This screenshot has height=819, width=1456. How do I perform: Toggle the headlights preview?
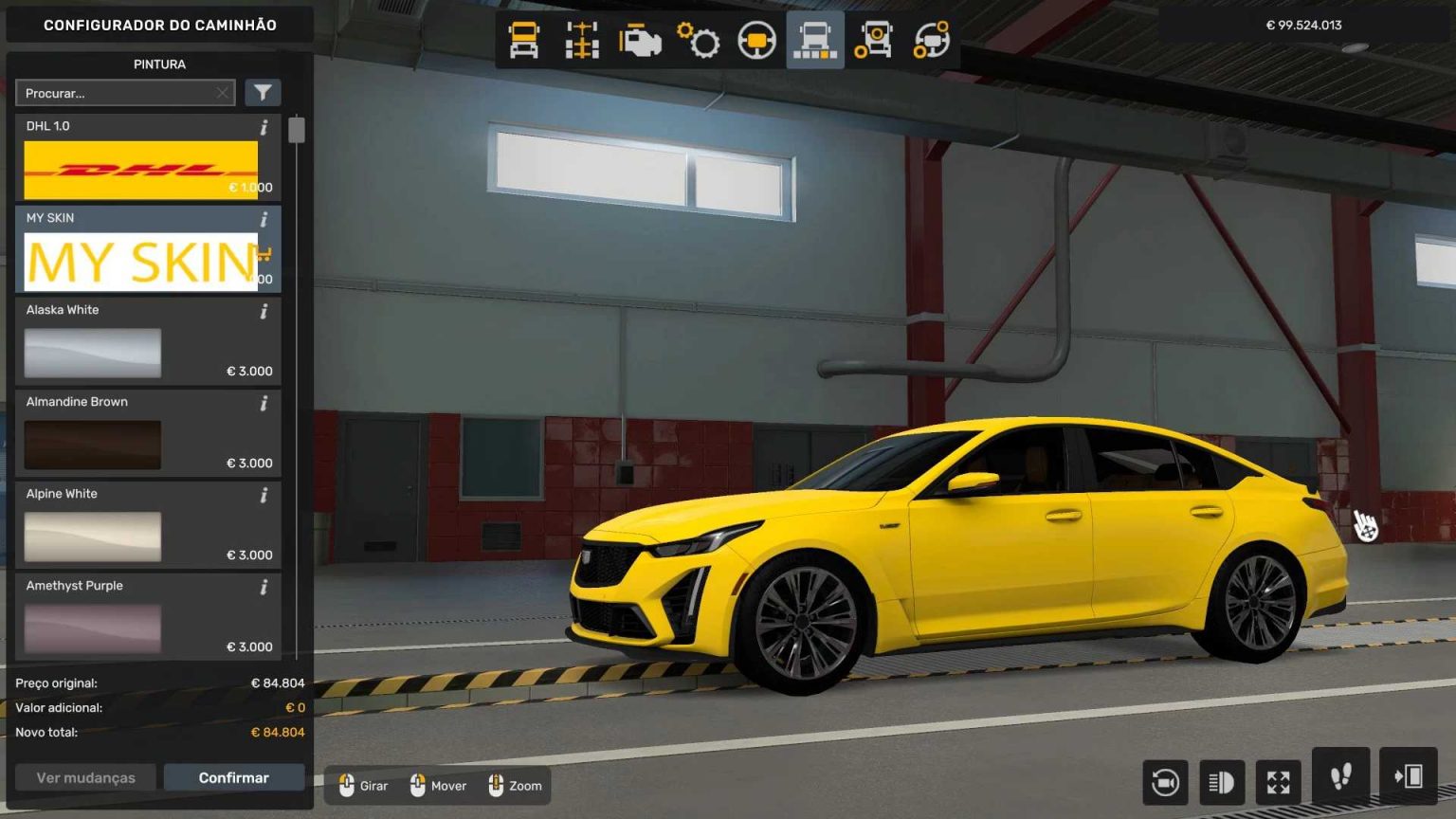1221,781
